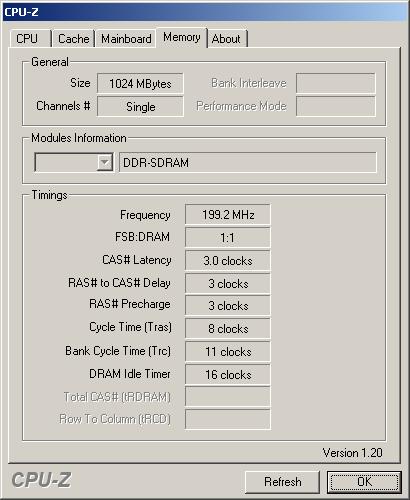
Task: Select the Mainboard tab
Action: pyautogui.click(x=126, y=39)
